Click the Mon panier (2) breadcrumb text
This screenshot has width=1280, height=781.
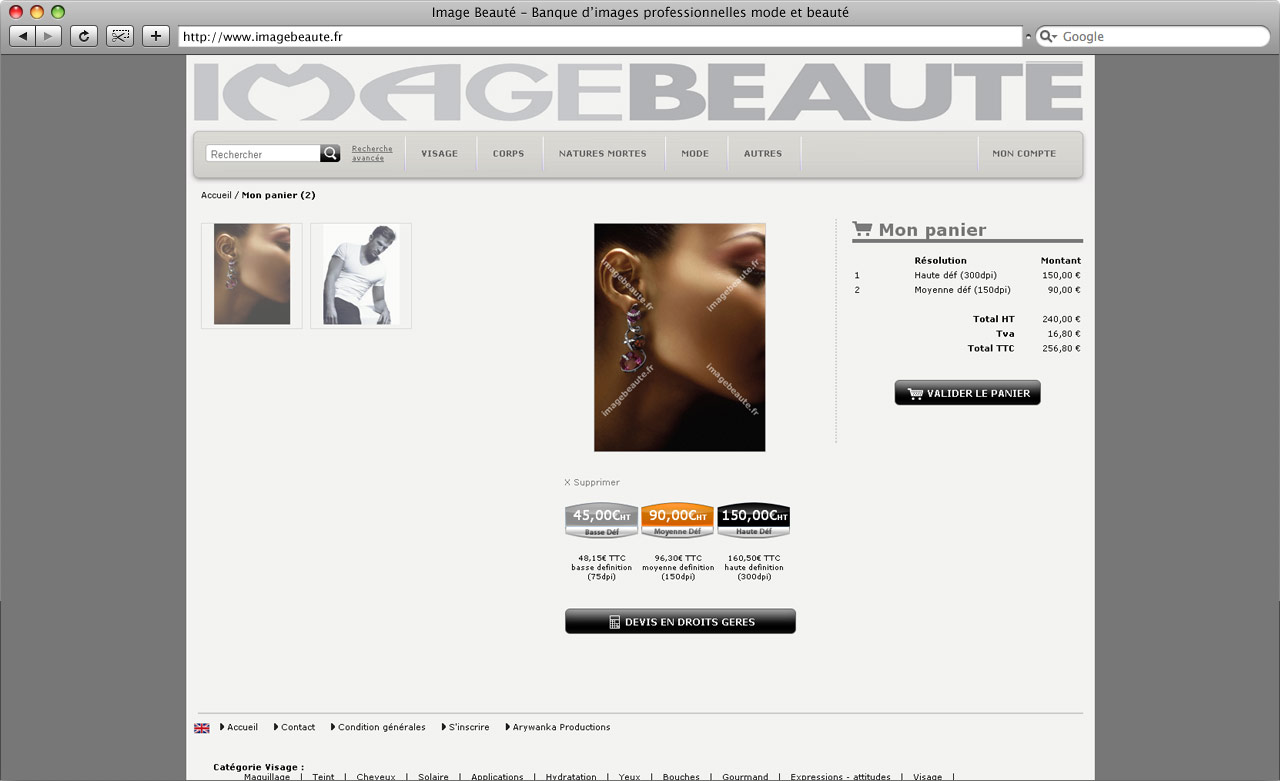[279, 195]
